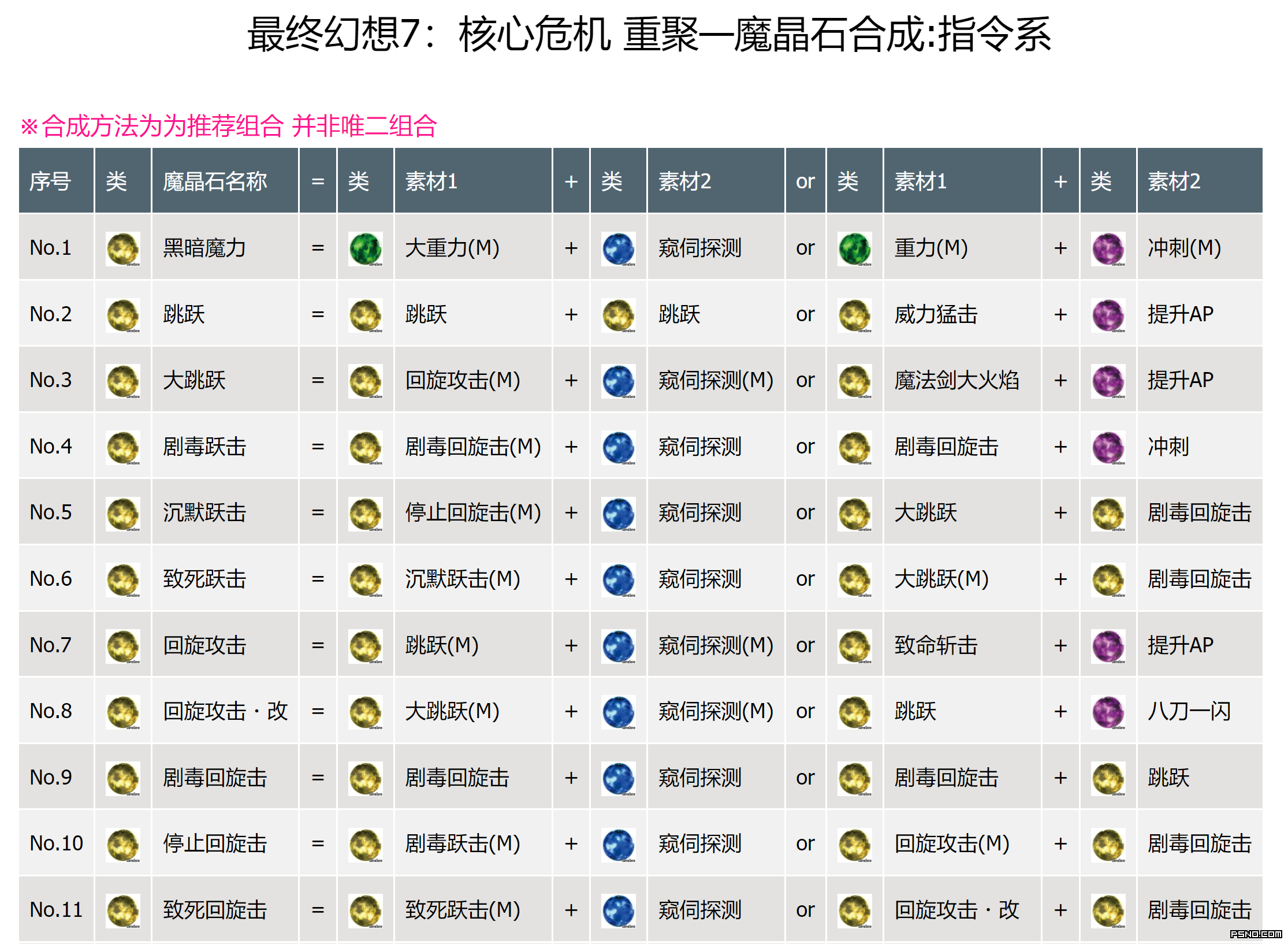
Task: Click the 致死回旋击 name cell
Action: tap(225, 909)
